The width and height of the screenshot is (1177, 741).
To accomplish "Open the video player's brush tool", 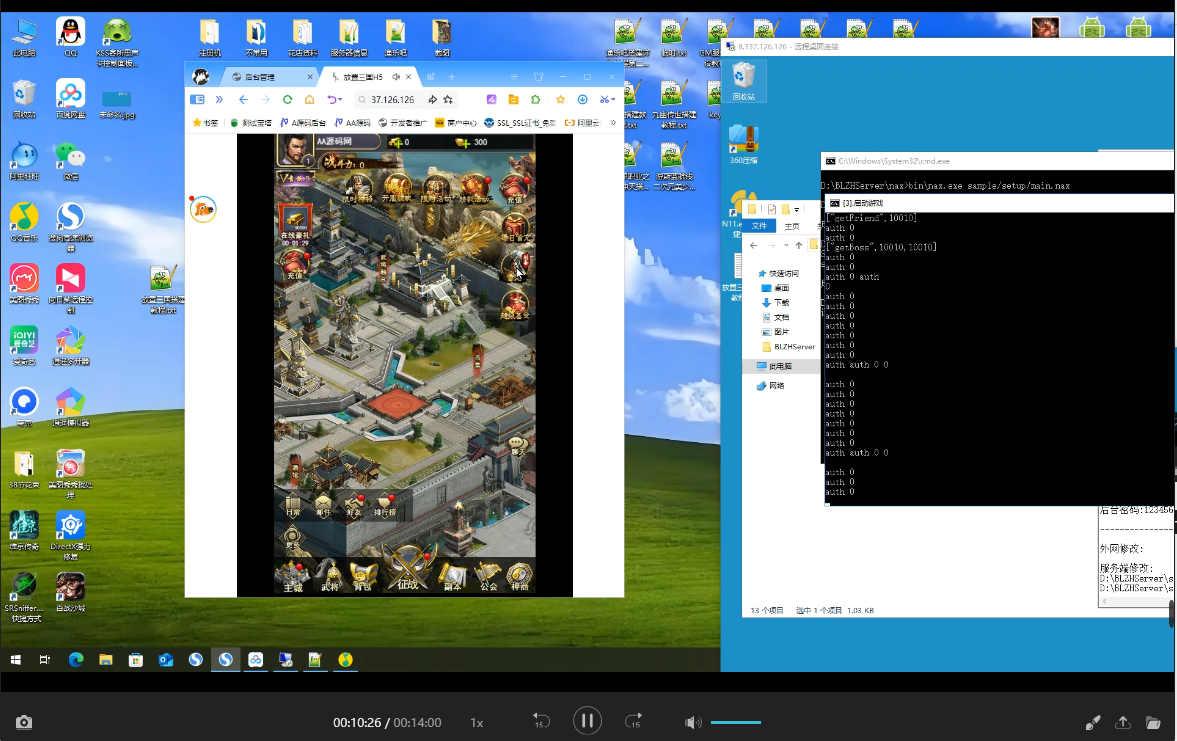I will [1093, 722].
